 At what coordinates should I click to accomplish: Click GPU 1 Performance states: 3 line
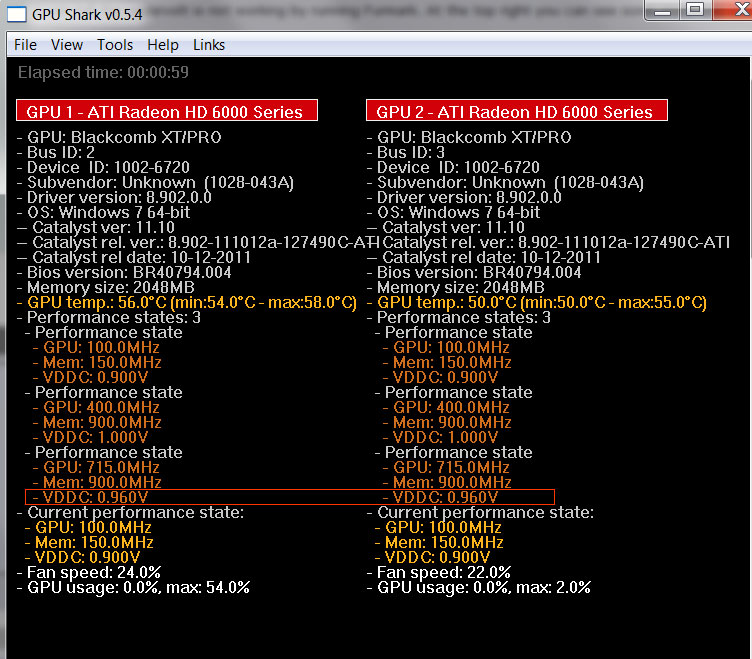coord(108,318)
